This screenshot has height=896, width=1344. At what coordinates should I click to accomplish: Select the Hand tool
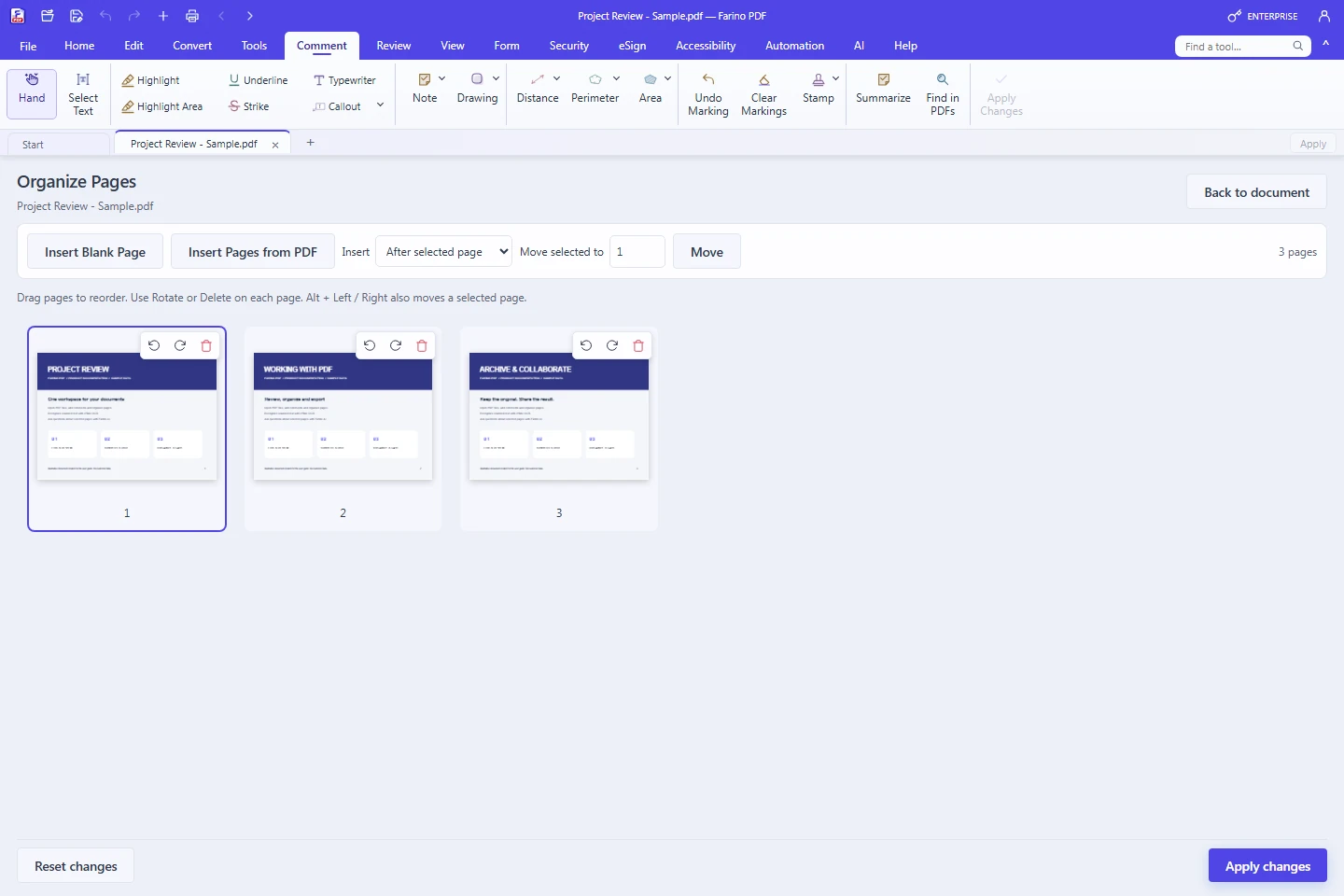(x=32, y=93)
